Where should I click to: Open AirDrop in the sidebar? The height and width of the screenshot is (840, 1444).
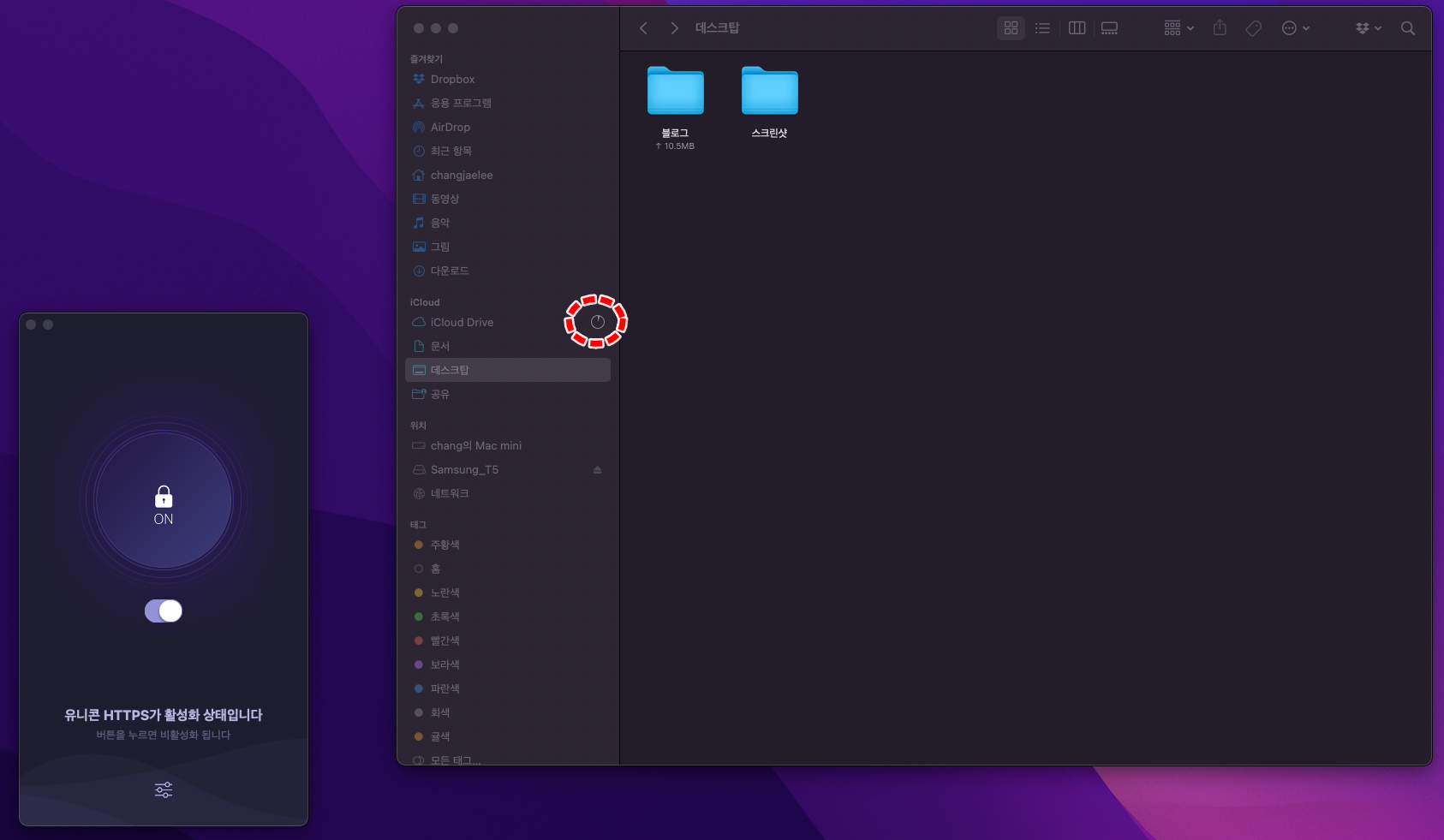[x=508, y=127]
